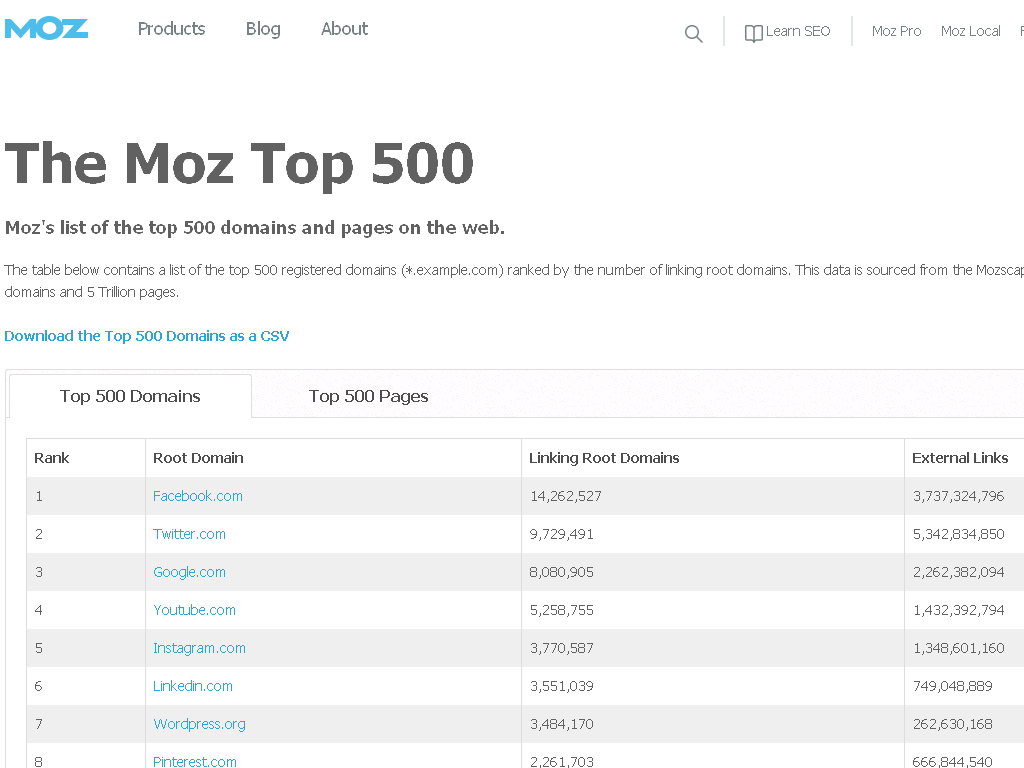Select value 3,770,587 for Instagram
1024x768 pixels.
click(x=562, y=648)
